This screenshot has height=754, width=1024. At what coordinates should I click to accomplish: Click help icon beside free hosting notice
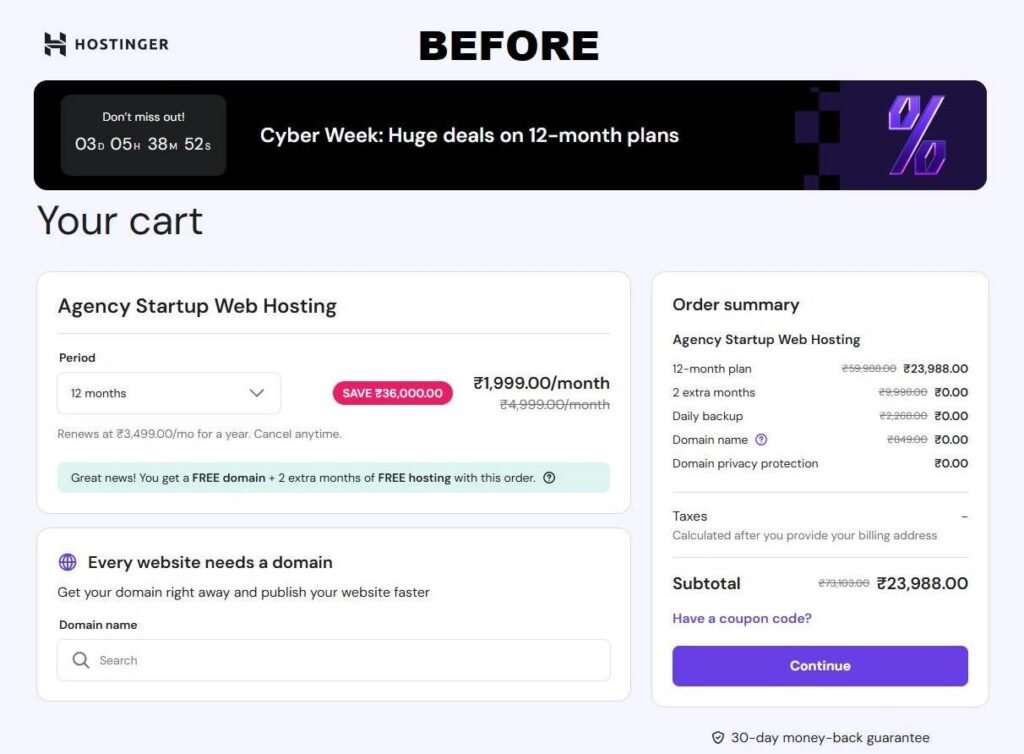tap(549, 478)
